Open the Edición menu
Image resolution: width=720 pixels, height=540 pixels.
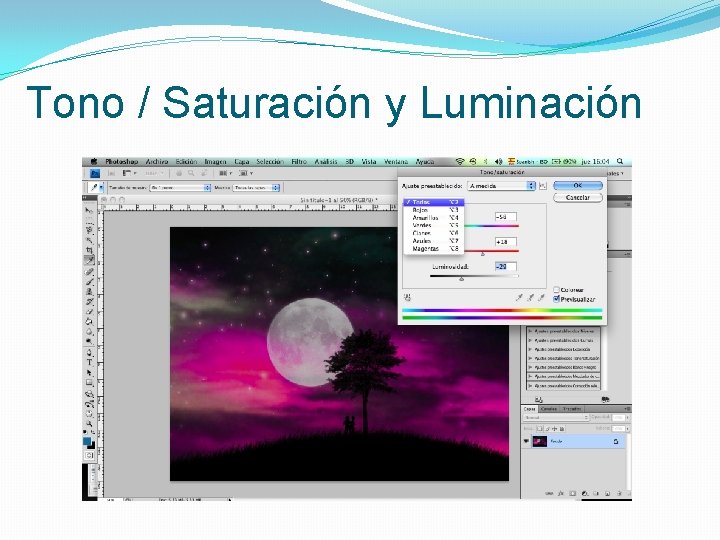[186, 162]
